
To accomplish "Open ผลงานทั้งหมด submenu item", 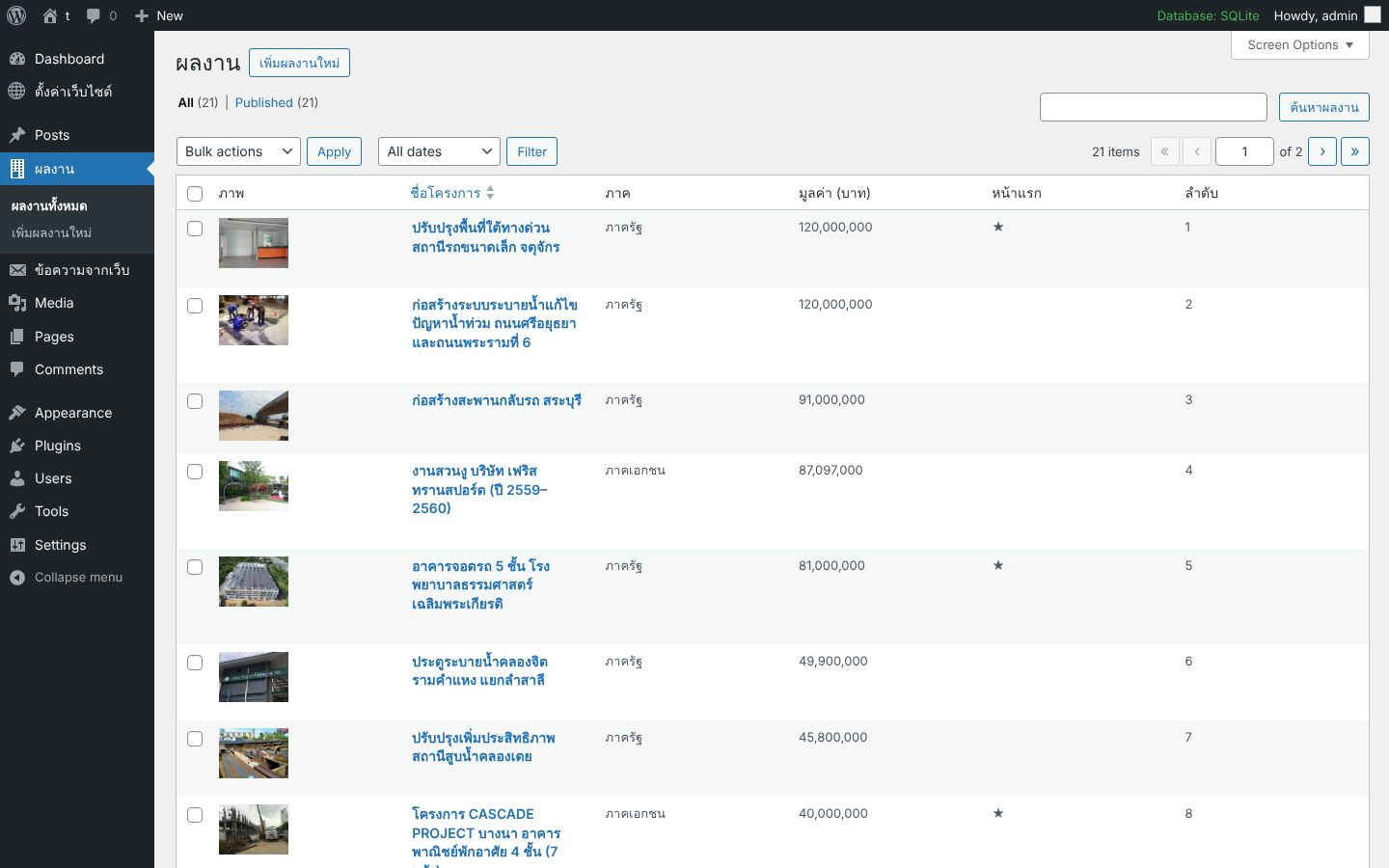I will point(49,205).
